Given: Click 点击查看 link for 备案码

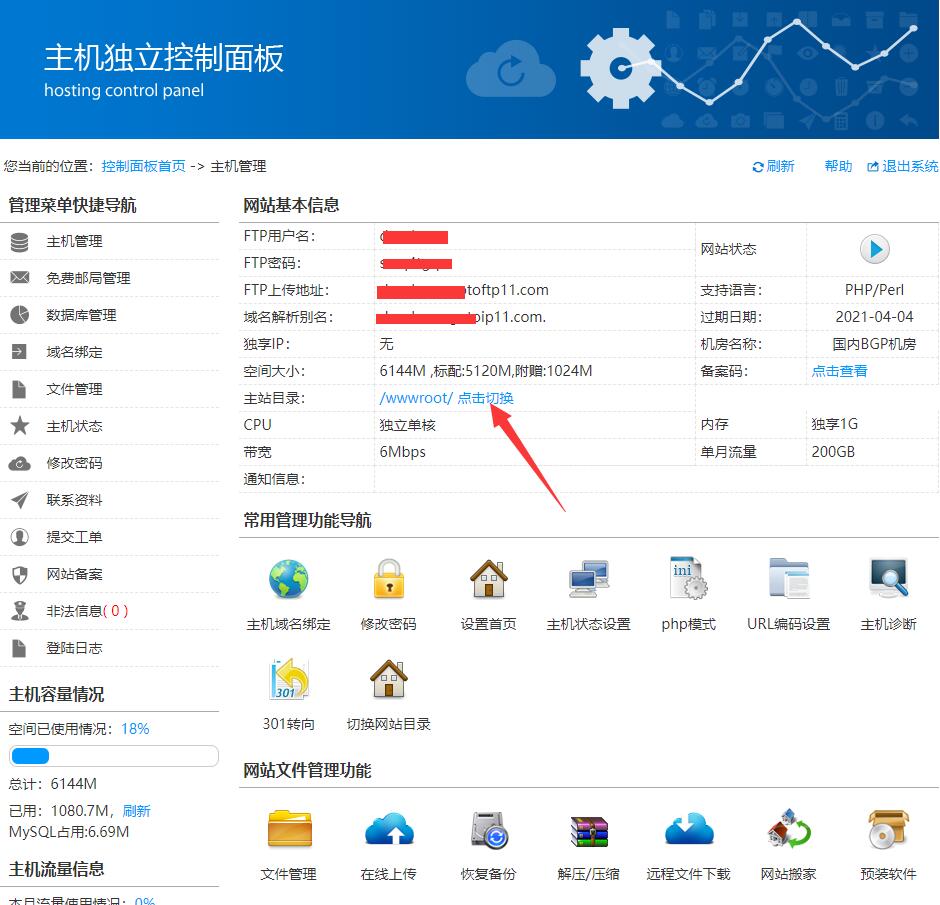Looking at the screenshot, I should pos(839,371).
